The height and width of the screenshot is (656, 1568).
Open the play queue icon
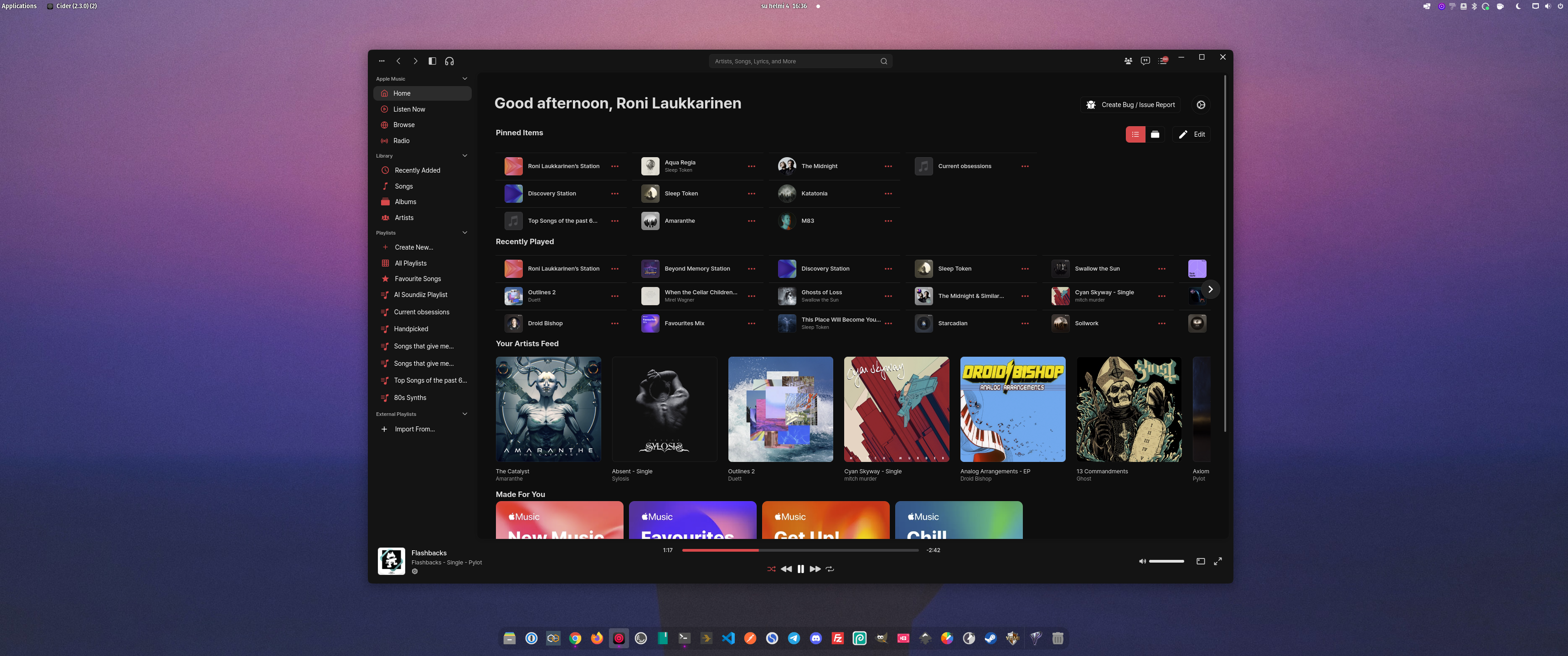[x=1163, y=61]
